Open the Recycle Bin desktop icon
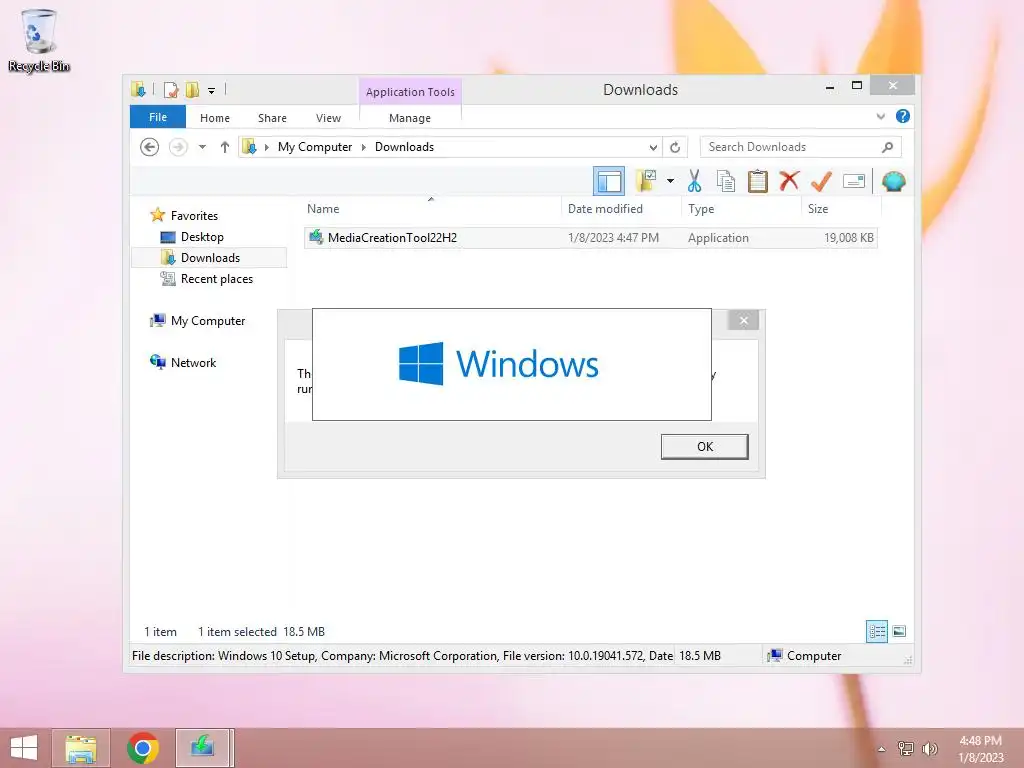1024x768 pixels. [39, 40]
